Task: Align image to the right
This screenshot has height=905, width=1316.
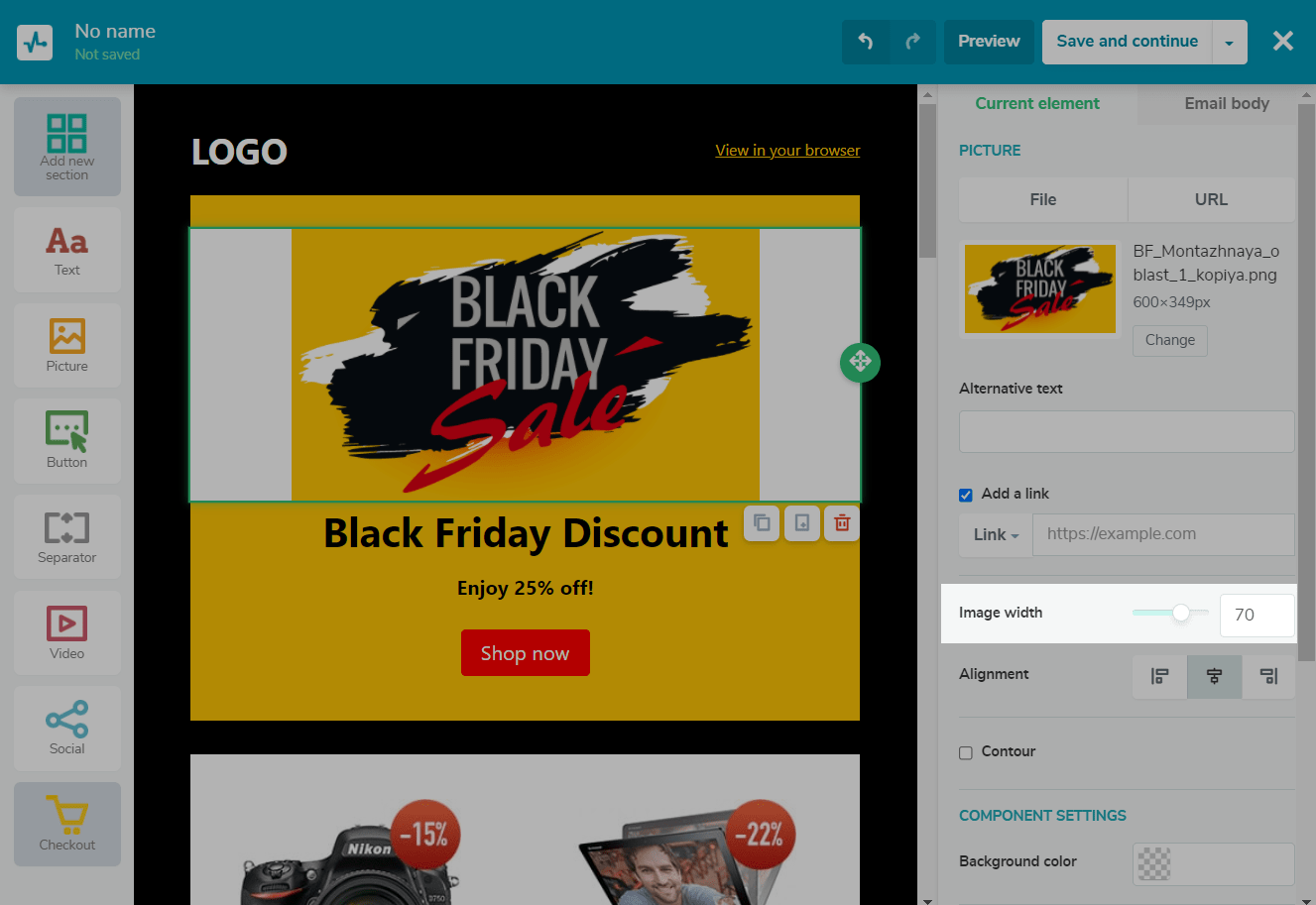Action: point(1268,676)
